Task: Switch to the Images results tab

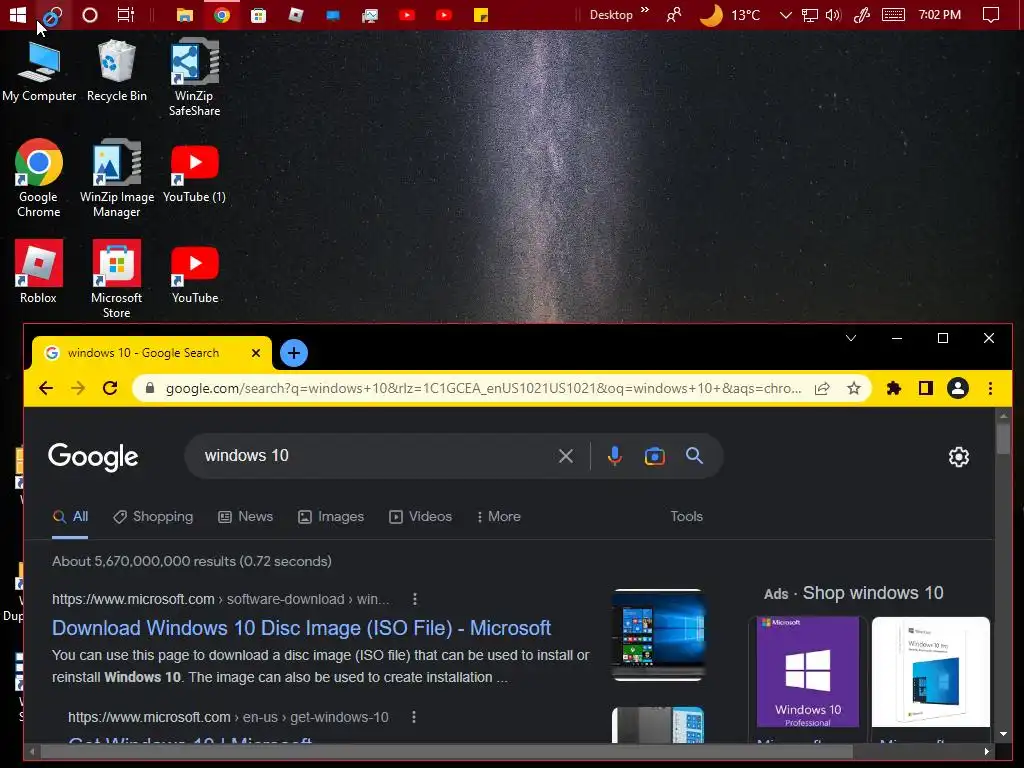Action: 331,517
